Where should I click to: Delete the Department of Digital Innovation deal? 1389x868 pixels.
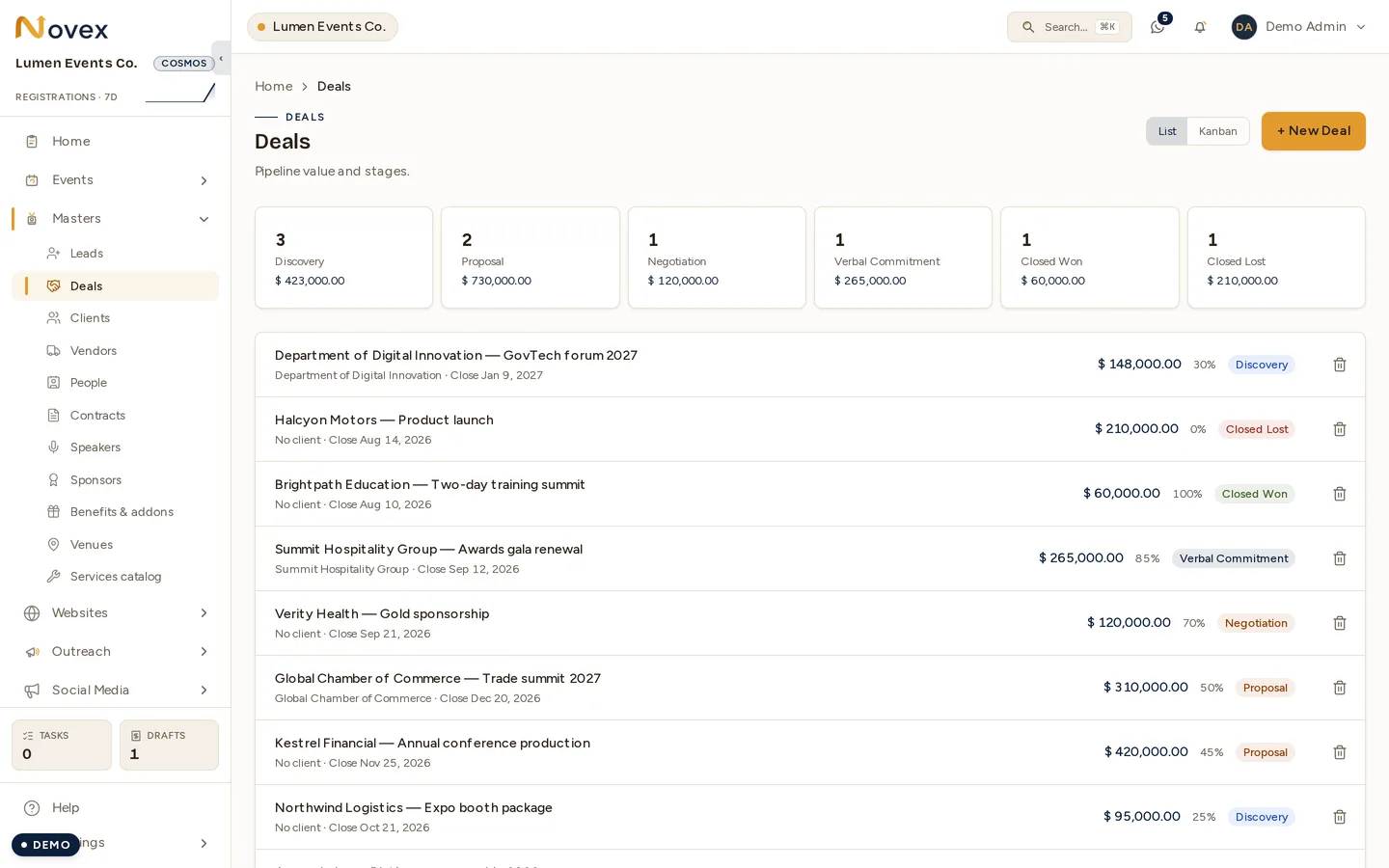[x=1339, y=365]
